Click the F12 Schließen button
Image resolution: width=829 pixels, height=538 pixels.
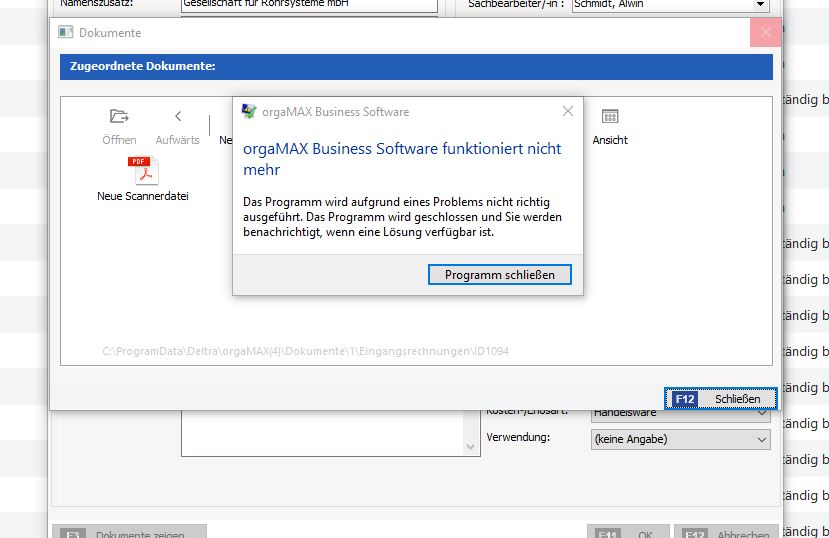(721, 398)
